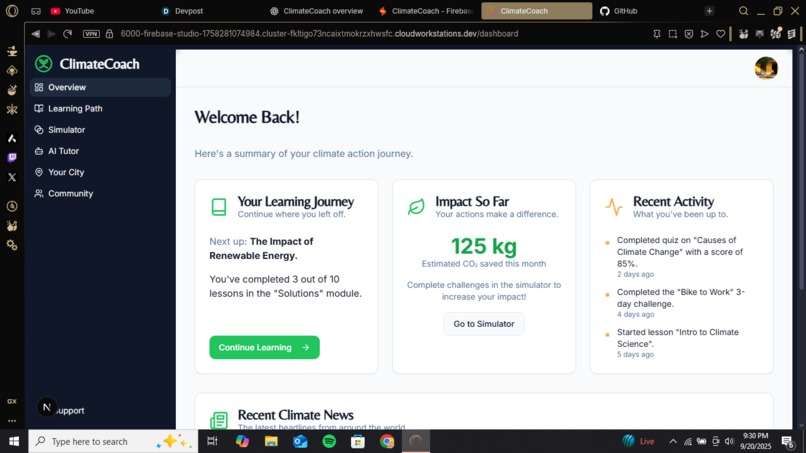Open the ad blocker shield icon
This screenshot has height=453, width=806.
coord(689,34)
